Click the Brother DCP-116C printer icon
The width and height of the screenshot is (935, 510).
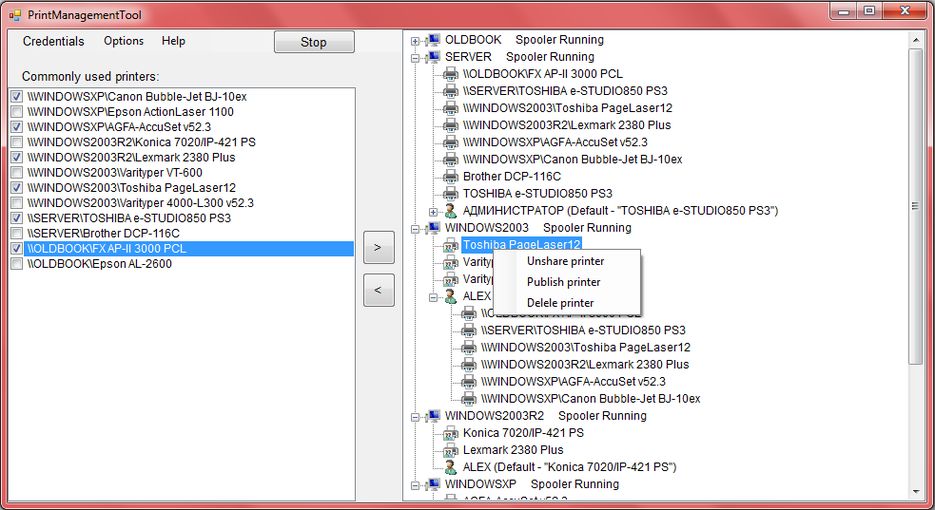[451, 177]
